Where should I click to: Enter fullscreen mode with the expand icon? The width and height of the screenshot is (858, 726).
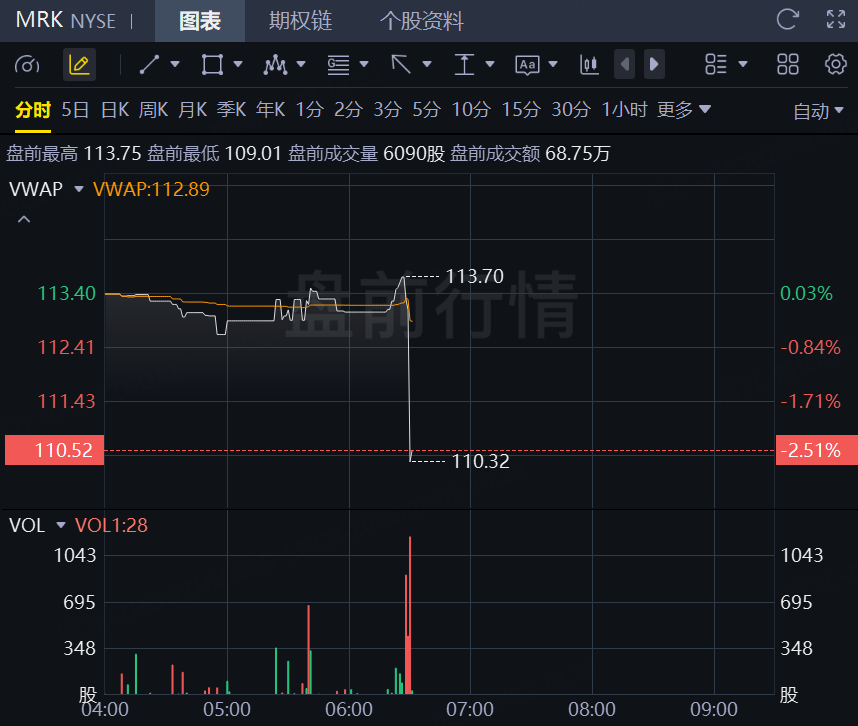point(836,20)
